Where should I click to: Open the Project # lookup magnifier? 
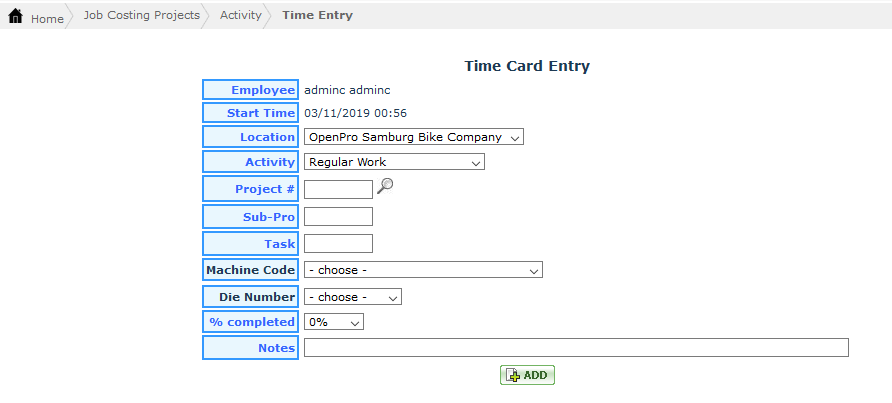(x=385, y=186)
